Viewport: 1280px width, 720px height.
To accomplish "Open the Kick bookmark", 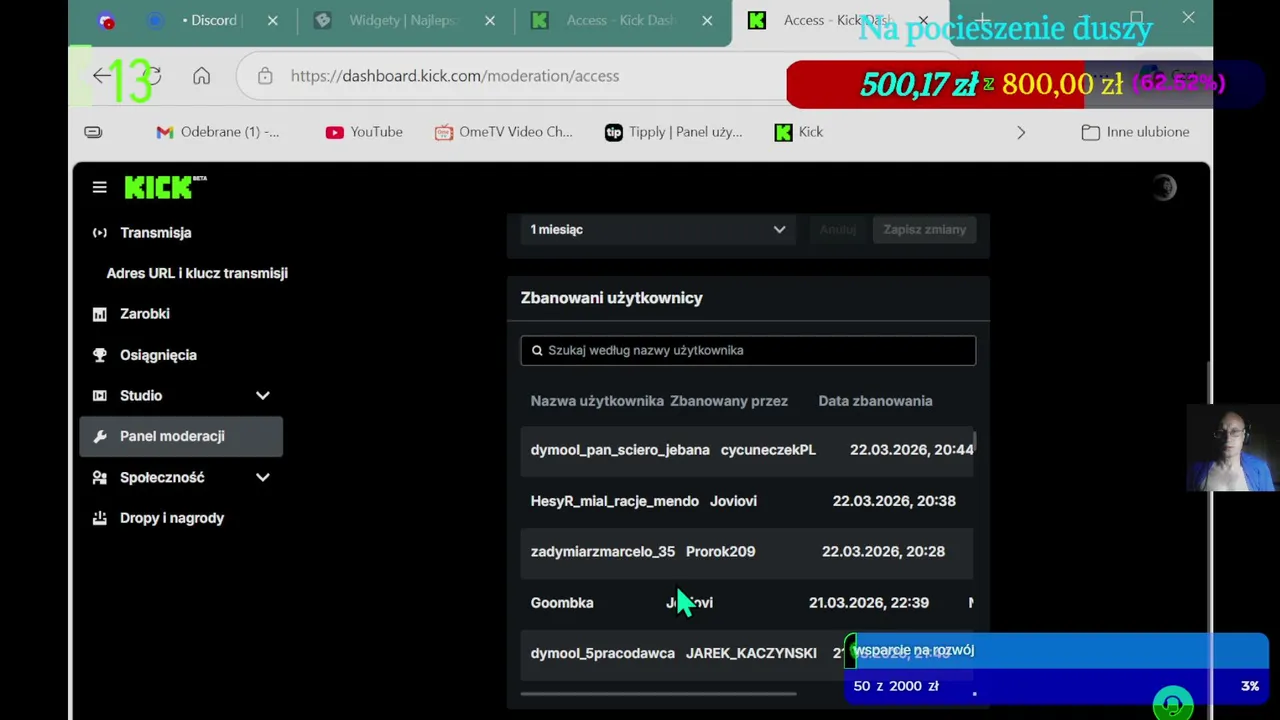I will (x=799, y=132).
